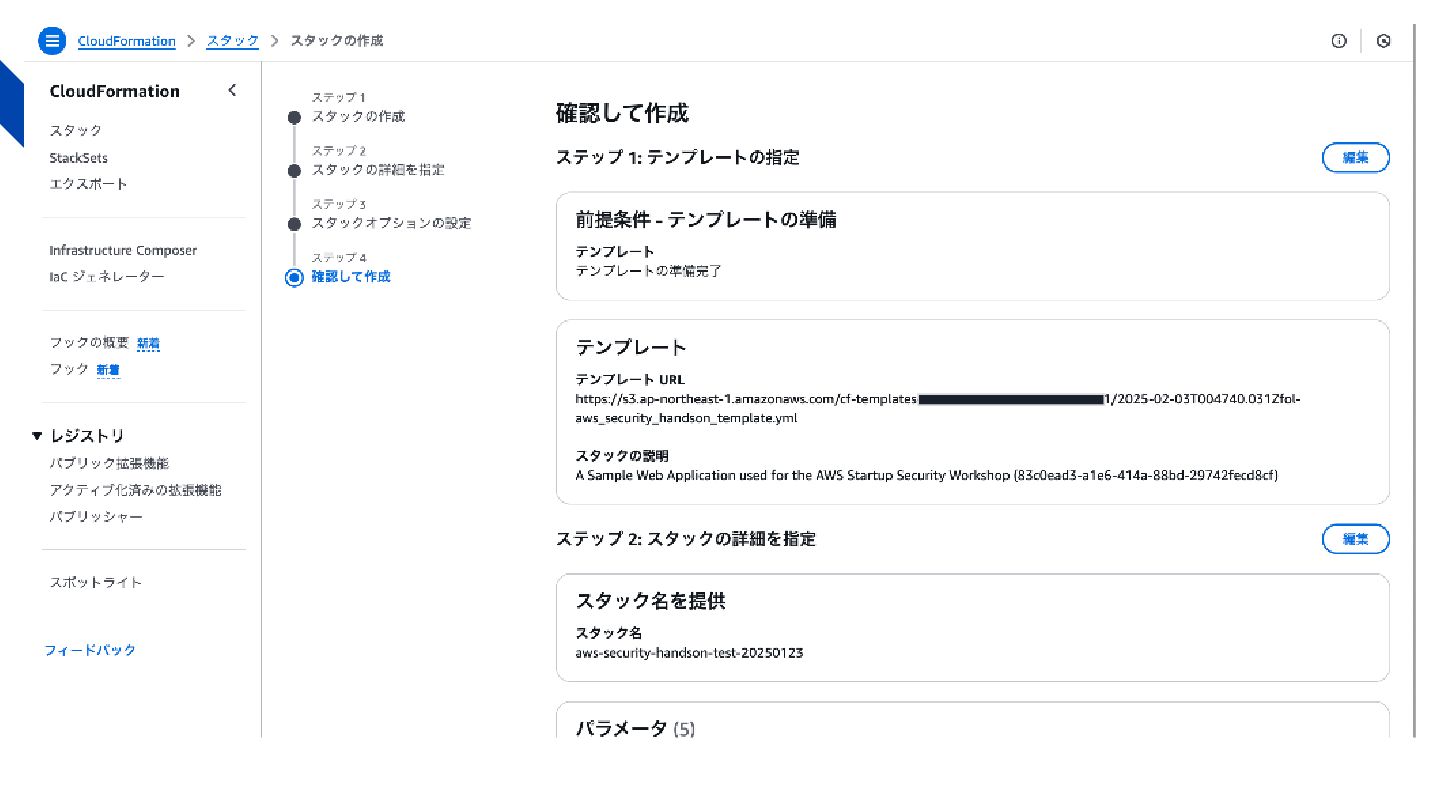The image size is (1440, 810).
Task: Open アクティブ化済みの拡張機能 in sidebar
Action: click(136, 490)
